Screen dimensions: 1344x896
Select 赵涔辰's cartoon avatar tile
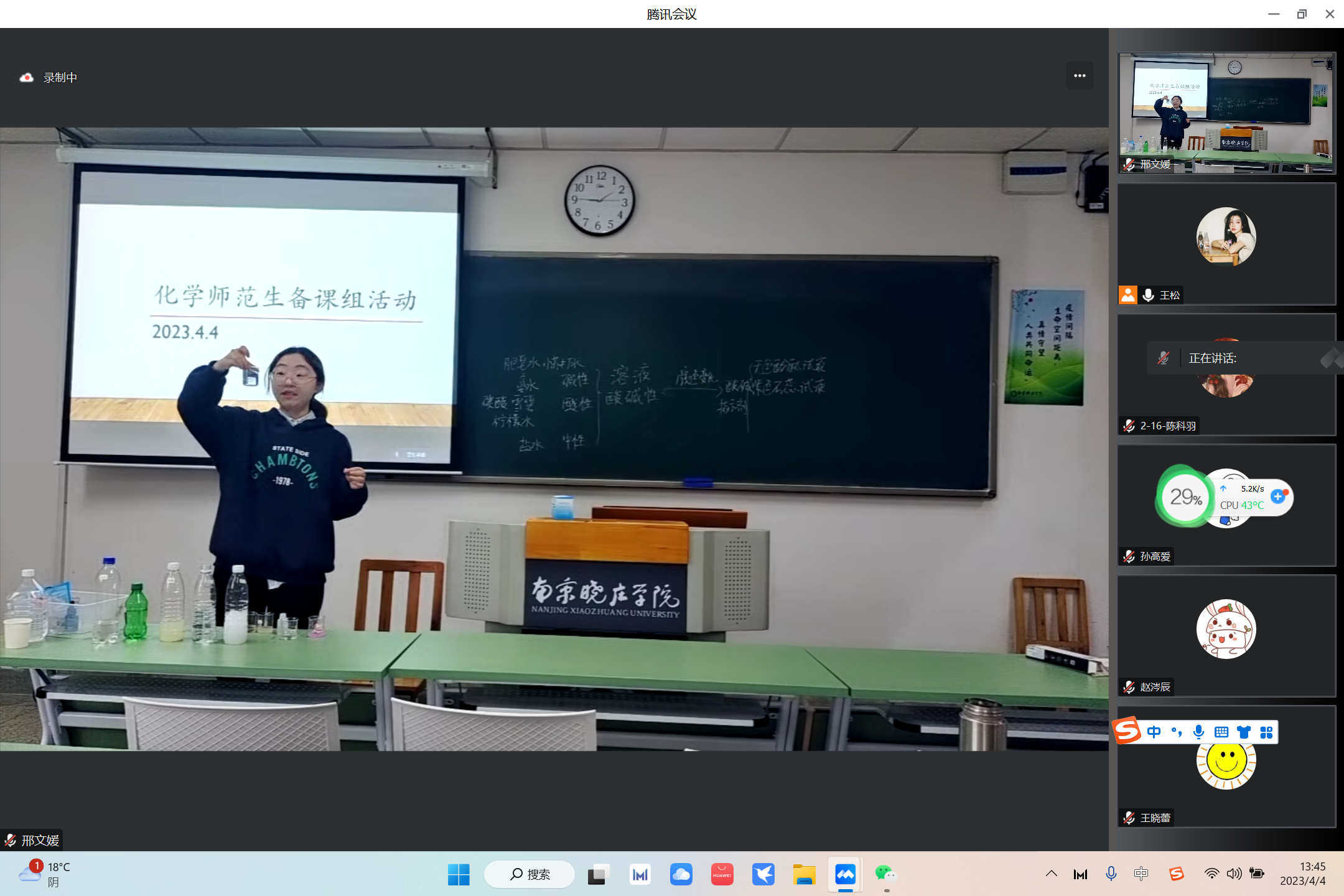[1226, 629]
